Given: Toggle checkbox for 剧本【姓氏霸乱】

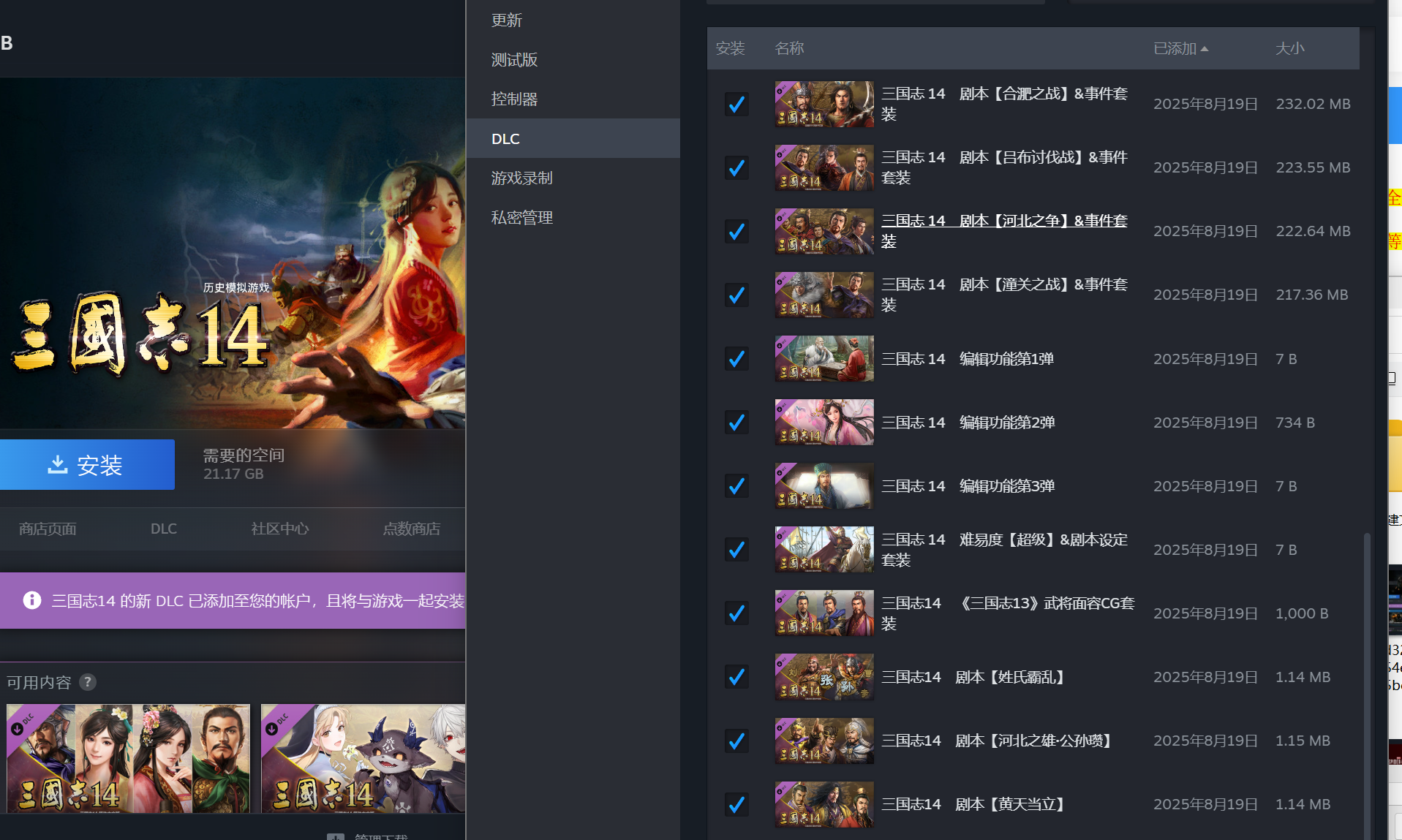Looking at the screenshot, I should pos(736,676).
